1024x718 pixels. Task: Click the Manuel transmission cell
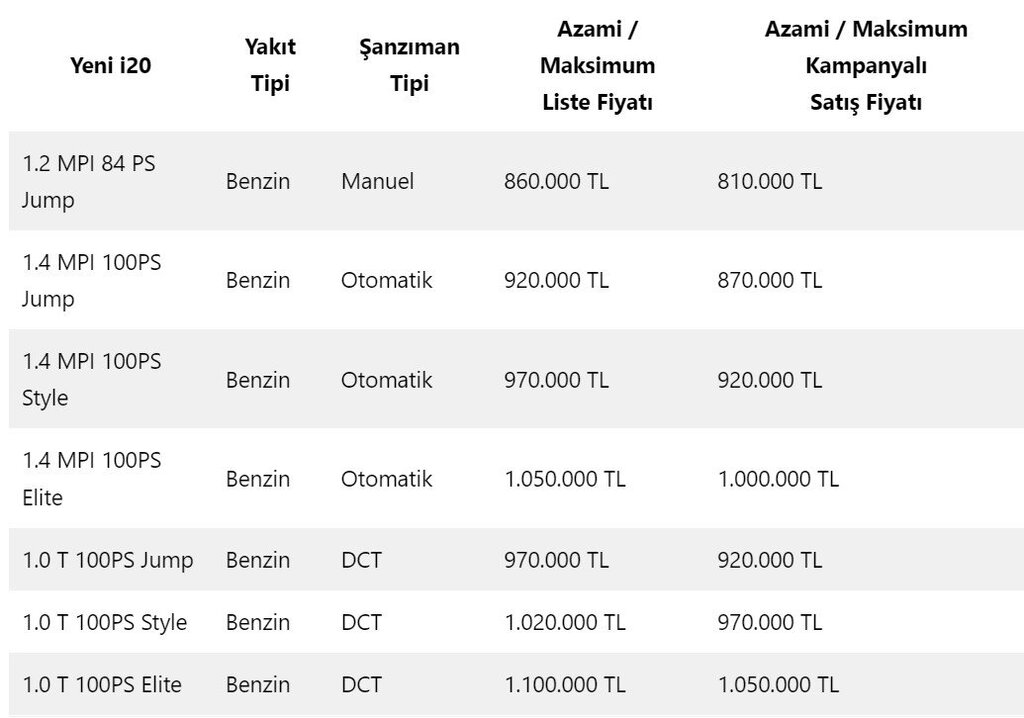pos(377,181)
